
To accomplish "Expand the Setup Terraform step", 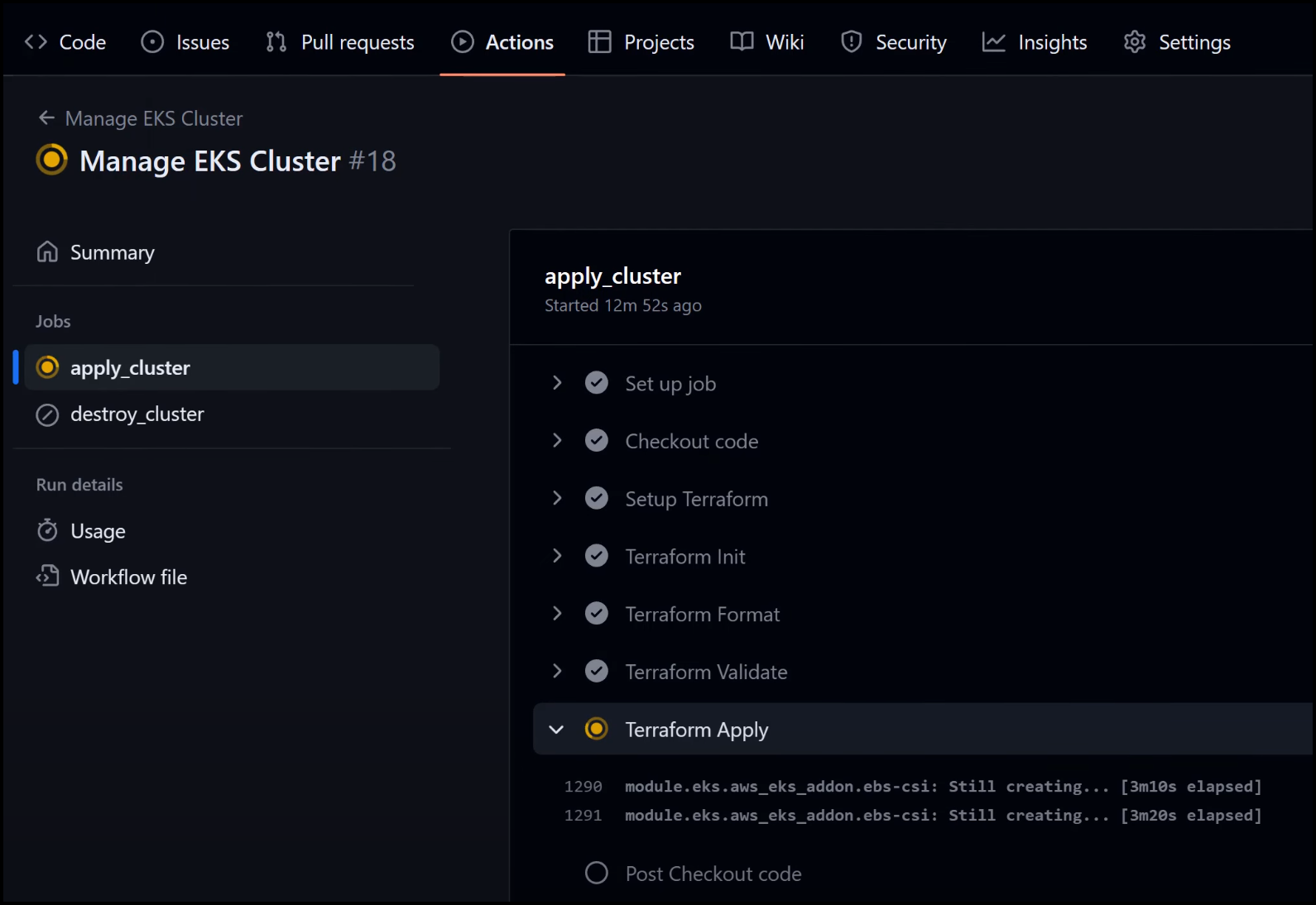I will [557, 498].
